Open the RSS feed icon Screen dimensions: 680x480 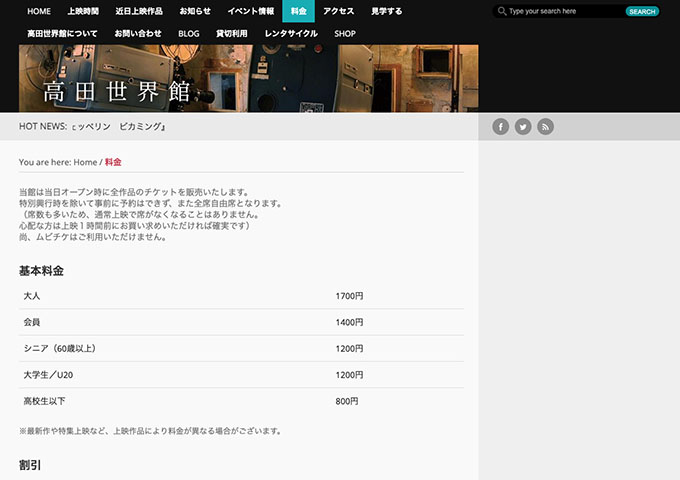coord(545,126)
